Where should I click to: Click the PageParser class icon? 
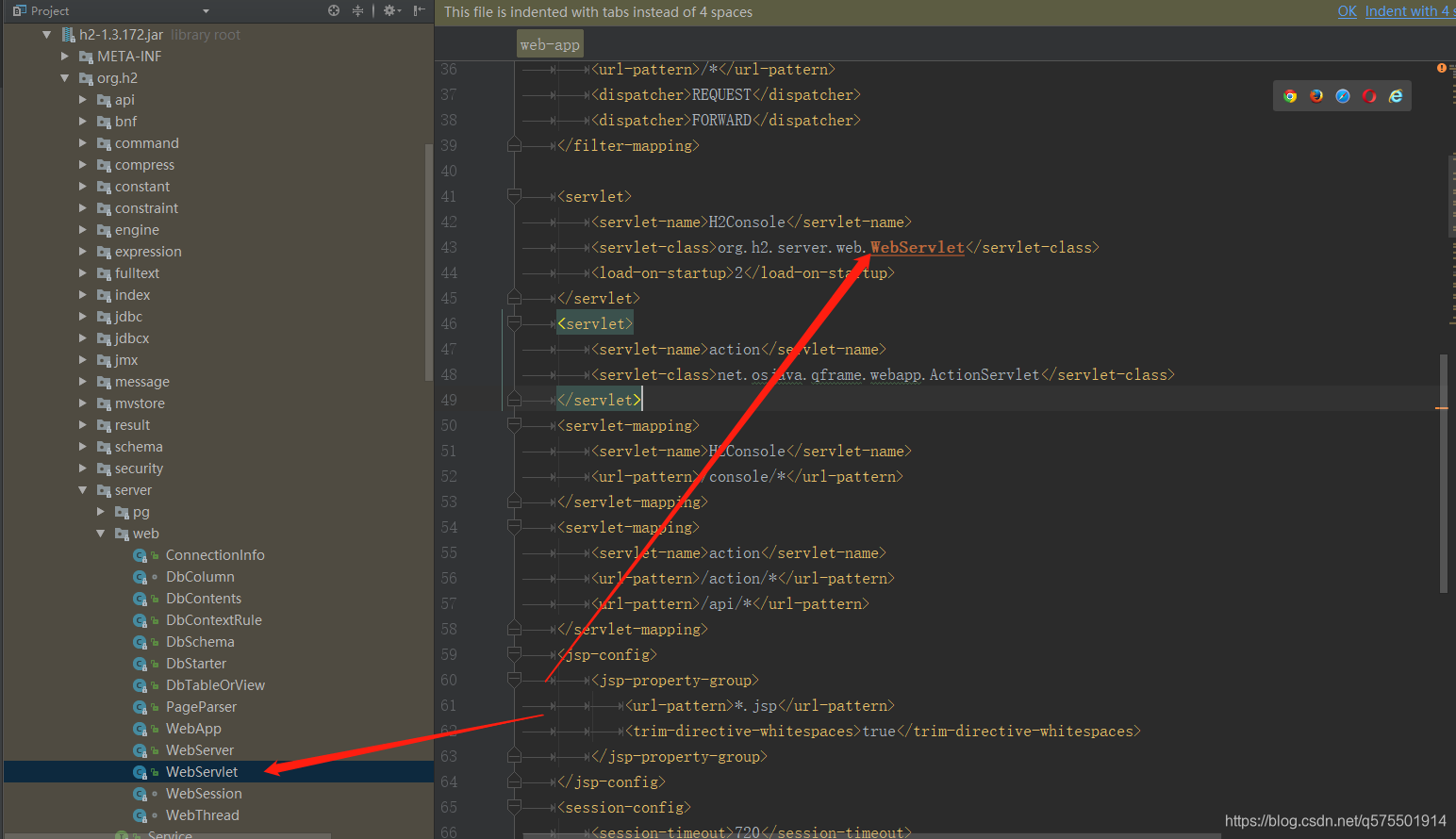141,708
